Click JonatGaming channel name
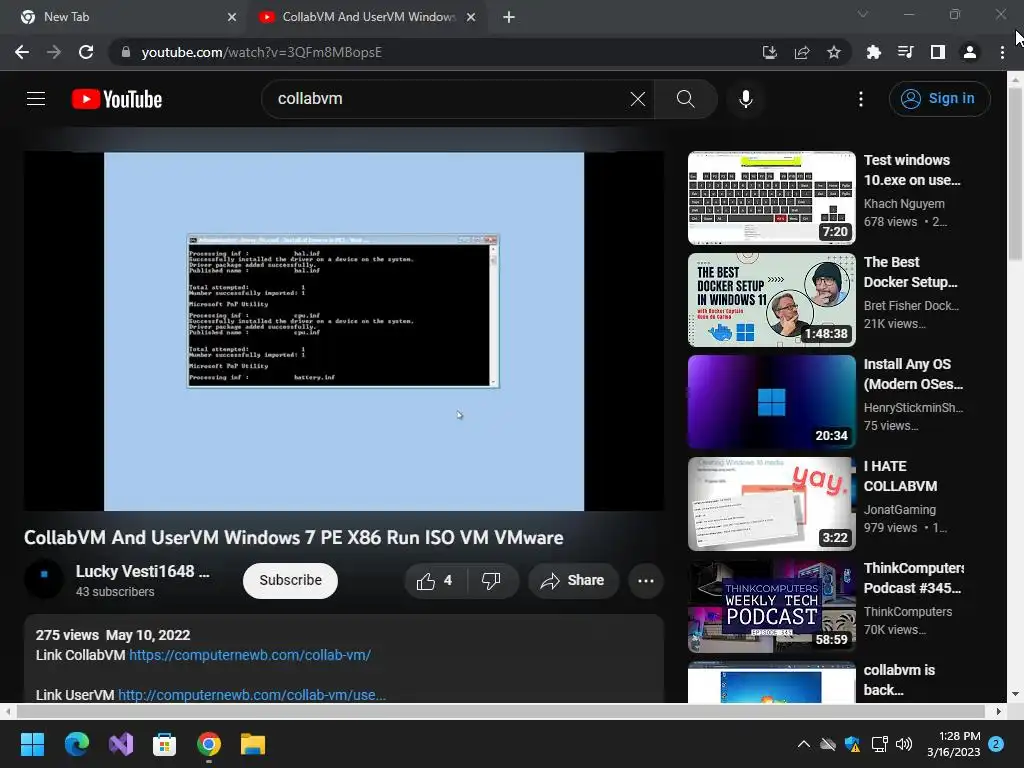Image resolution: width=1024 pixels, height=768 pixels. 899,509
